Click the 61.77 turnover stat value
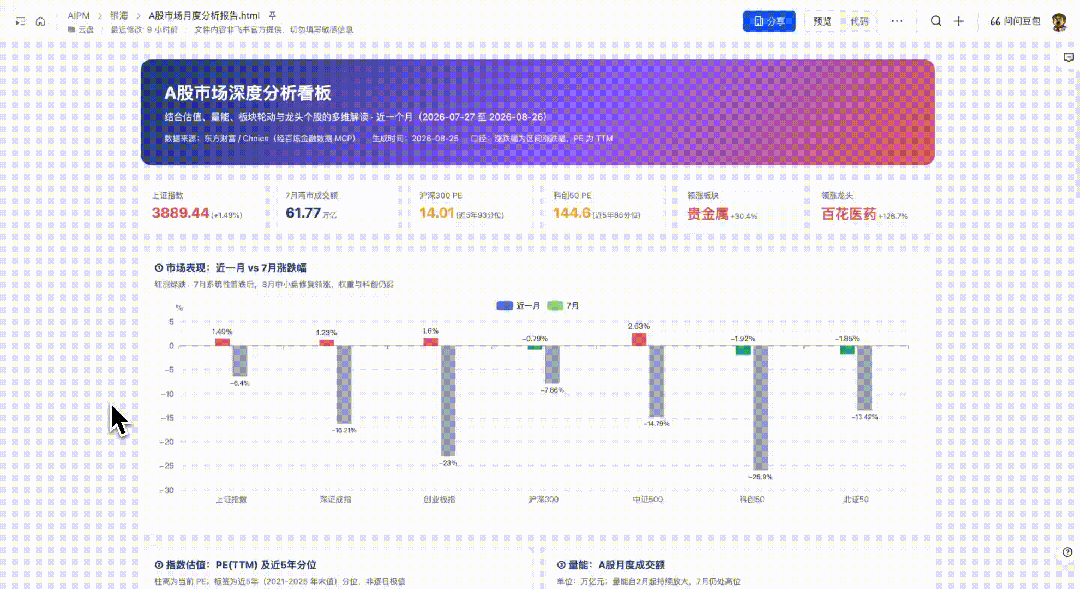Viewport: 1080px width, 589px height. [x=303, y=213]
